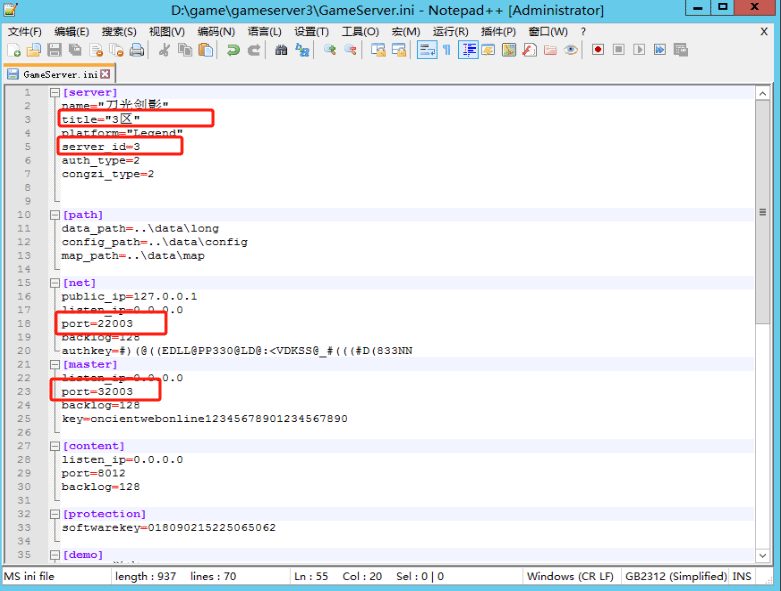Click the Windows (CR LF) status field
This screenshot has height=591, width=781.
[570, 577]
